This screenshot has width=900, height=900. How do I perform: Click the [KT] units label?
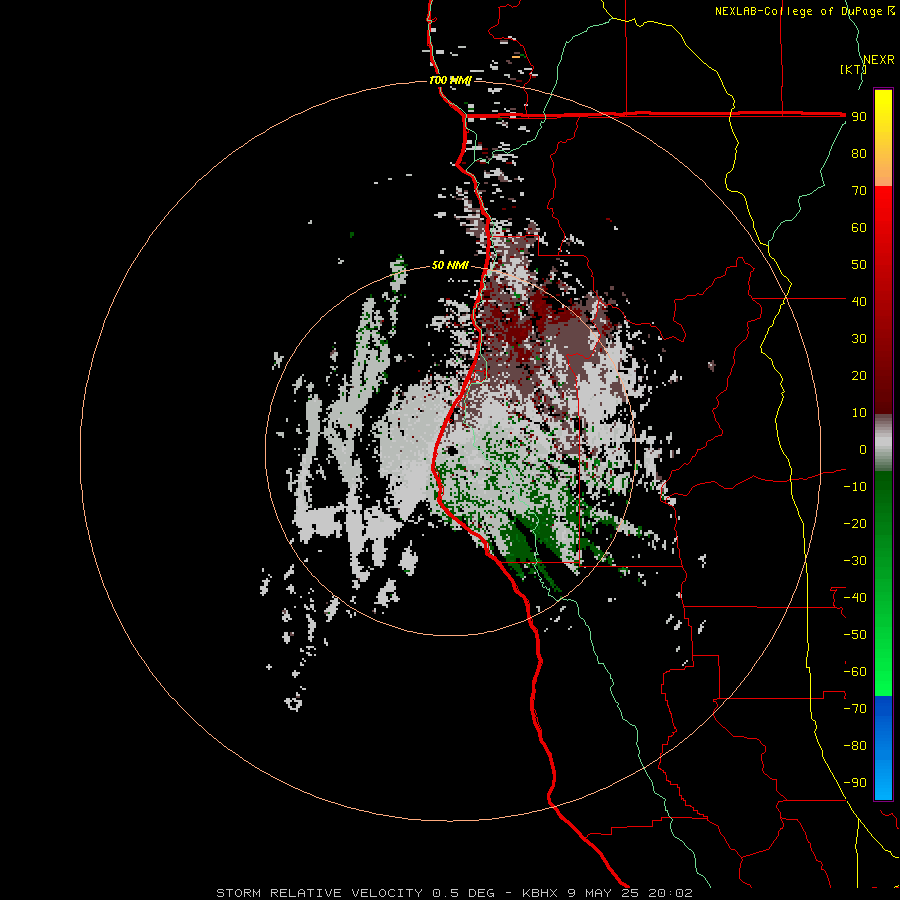[x=852, y=69]
